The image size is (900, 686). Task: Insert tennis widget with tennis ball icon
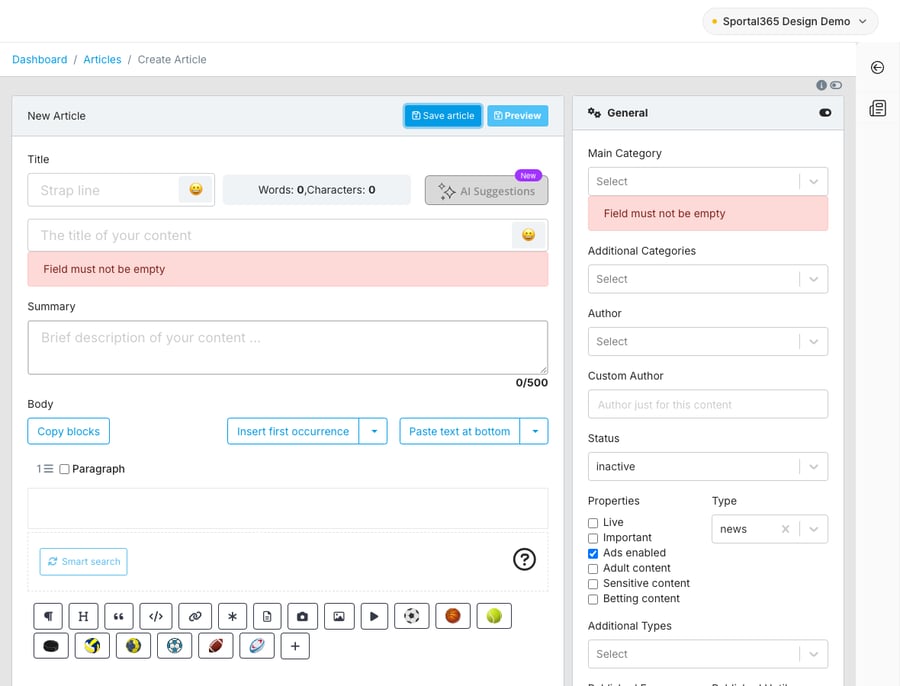click(x=494, y=616)
